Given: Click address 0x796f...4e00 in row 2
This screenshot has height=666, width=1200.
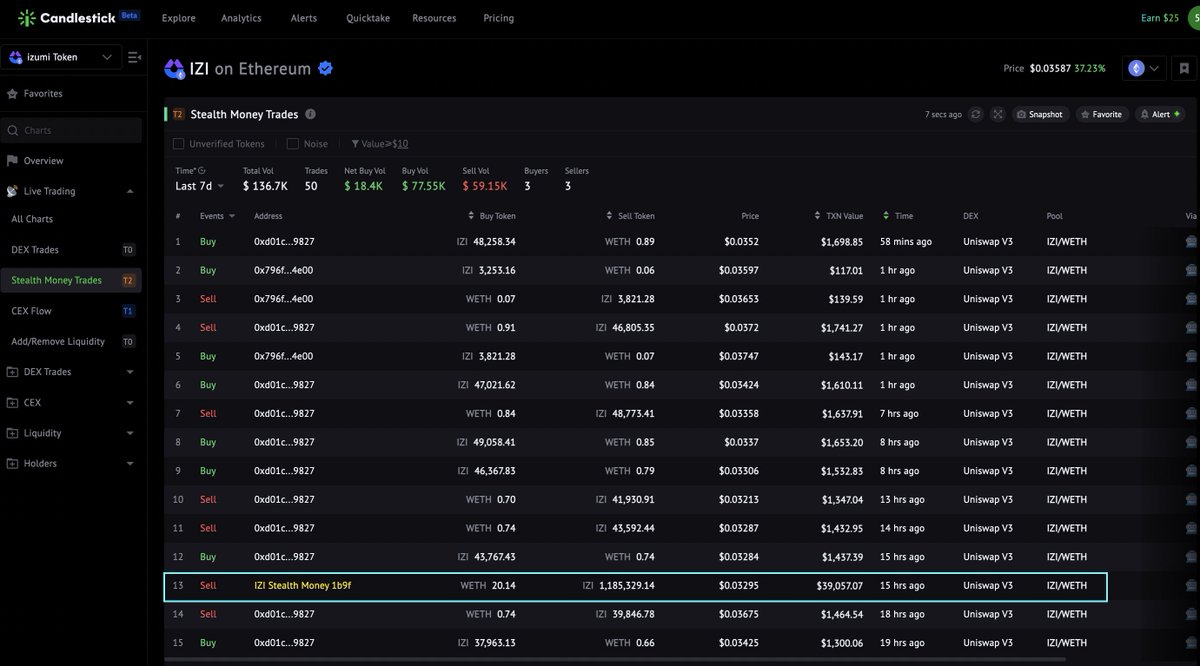Looking at the screenshot, I should pyautogui.click(x=284, y=270).
